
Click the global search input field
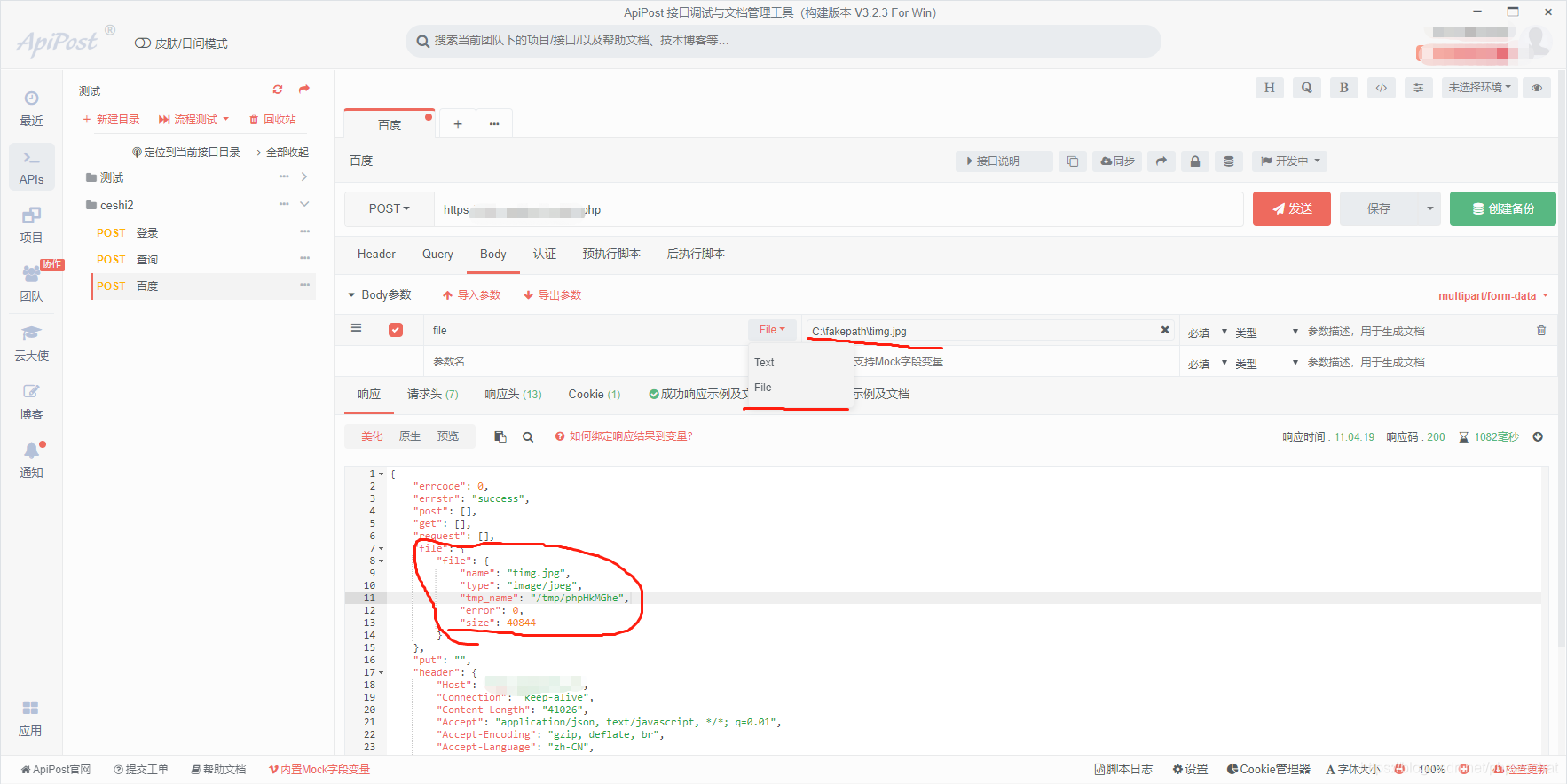(x=783, y=41)
